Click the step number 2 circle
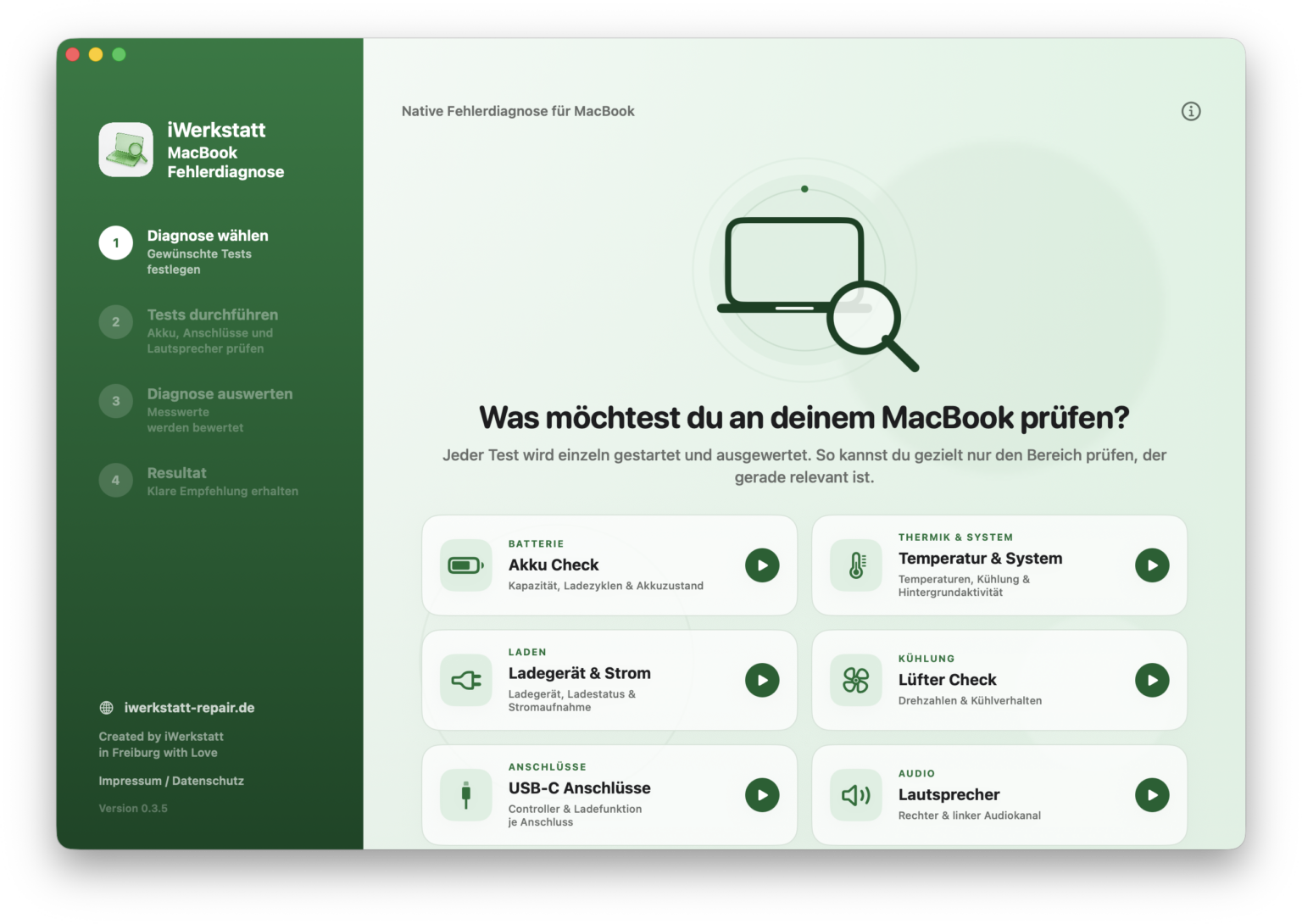This screenshot has height=924, width=1302. point(116,322)
